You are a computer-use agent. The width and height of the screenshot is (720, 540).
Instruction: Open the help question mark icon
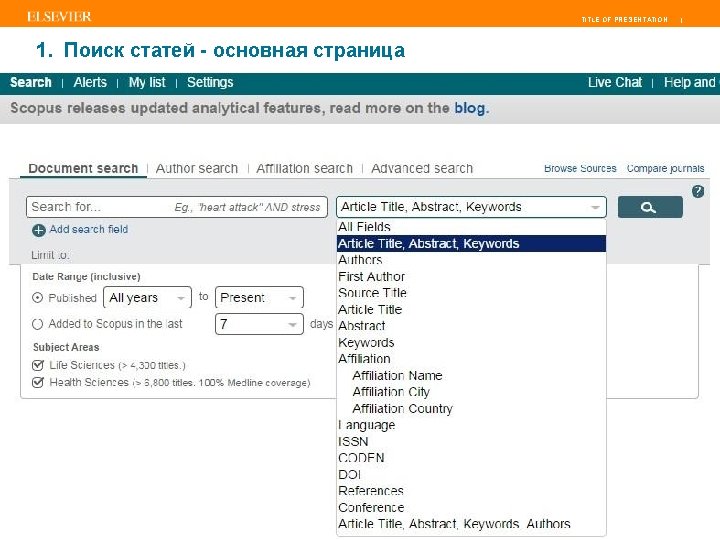click(x=698, y=191)
